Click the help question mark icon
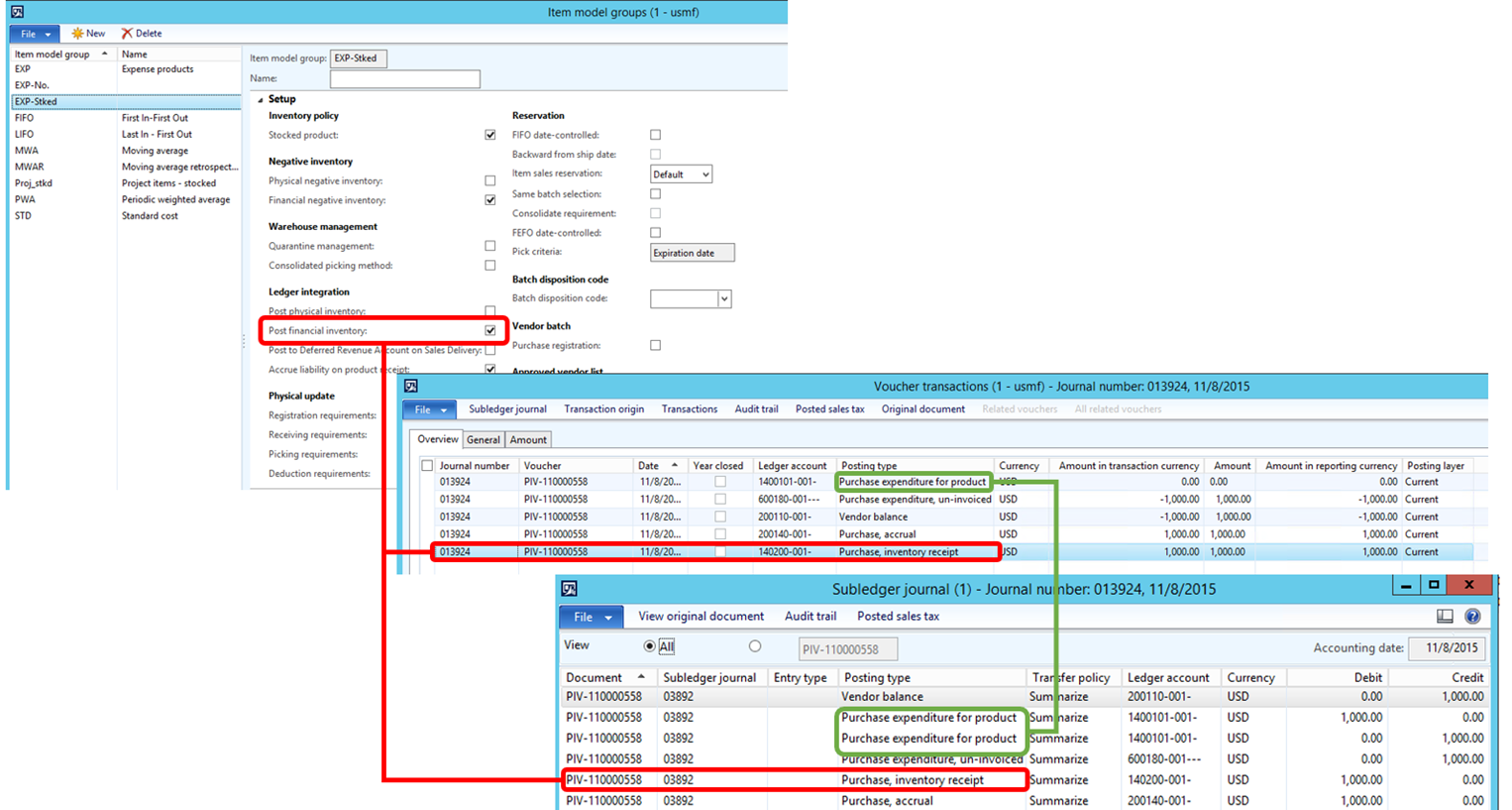The image size is (1512, 810). [1472, 617]
